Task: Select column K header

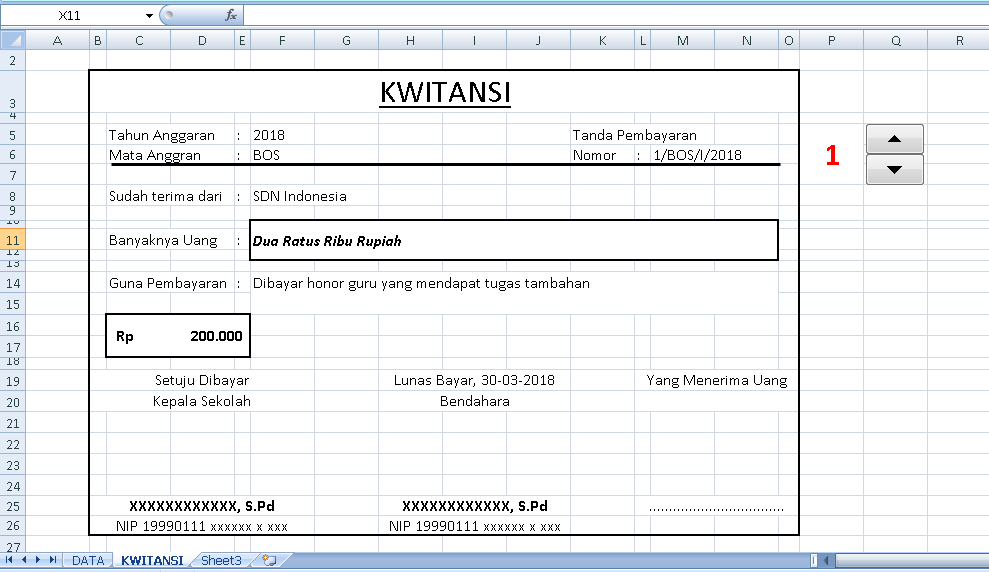Action: (602, 40)
